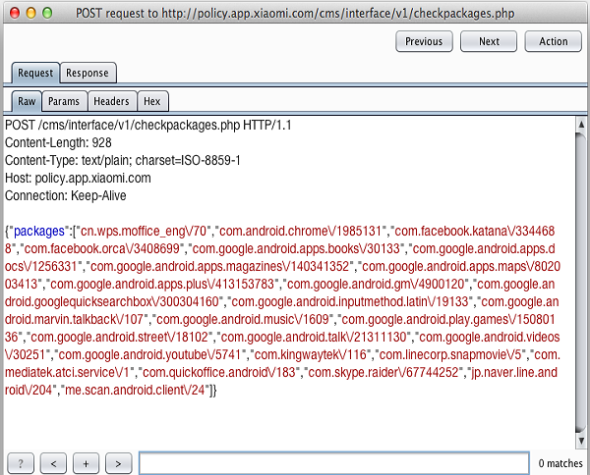Screen dimensions: 590x475
Task: Focus the search text field
Action: click(x=334, y=463)
